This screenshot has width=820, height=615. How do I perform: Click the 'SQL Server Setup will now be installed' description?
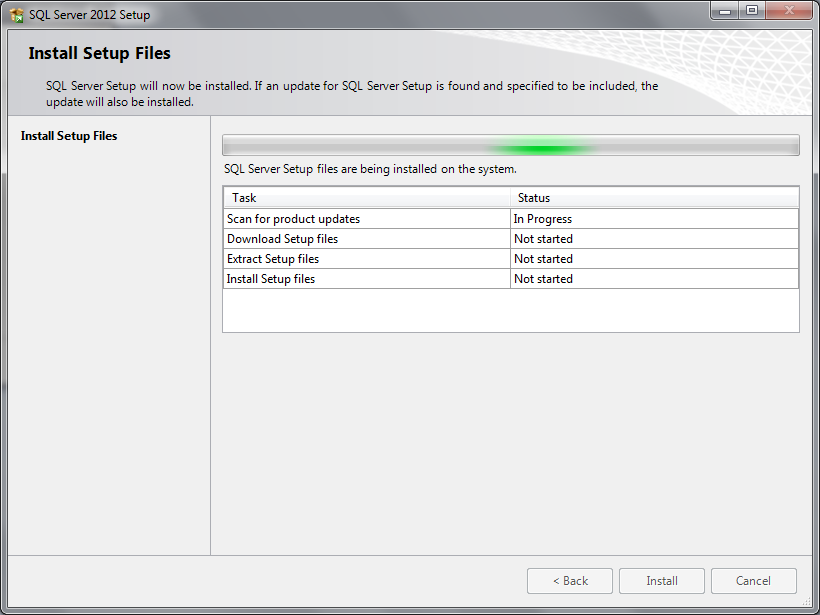coord(352,94)
